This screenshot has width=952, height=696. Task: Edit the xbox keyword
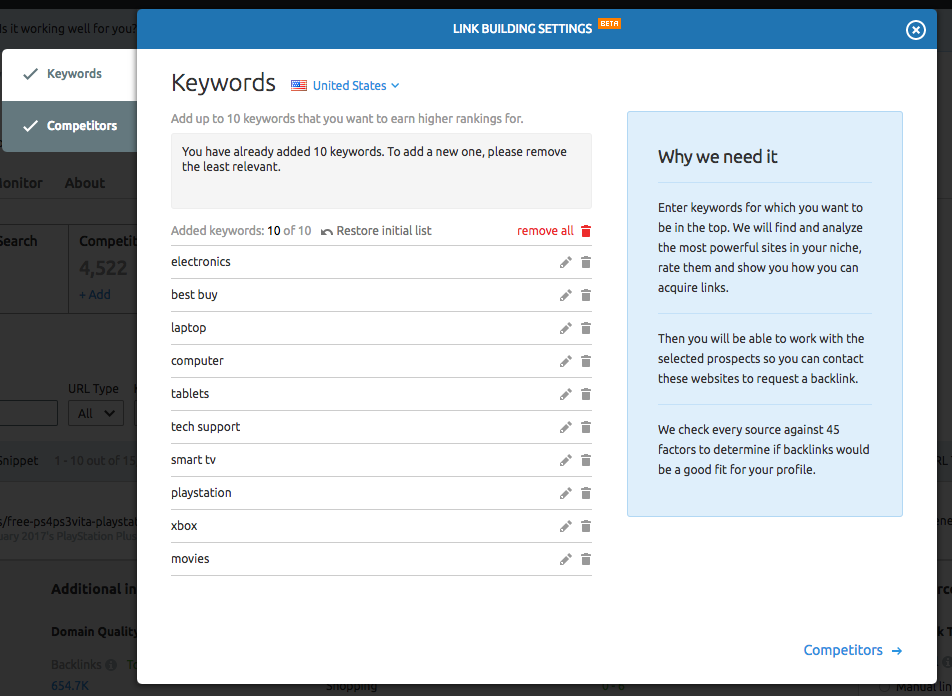pyautogui.click(x=565, y=527)
